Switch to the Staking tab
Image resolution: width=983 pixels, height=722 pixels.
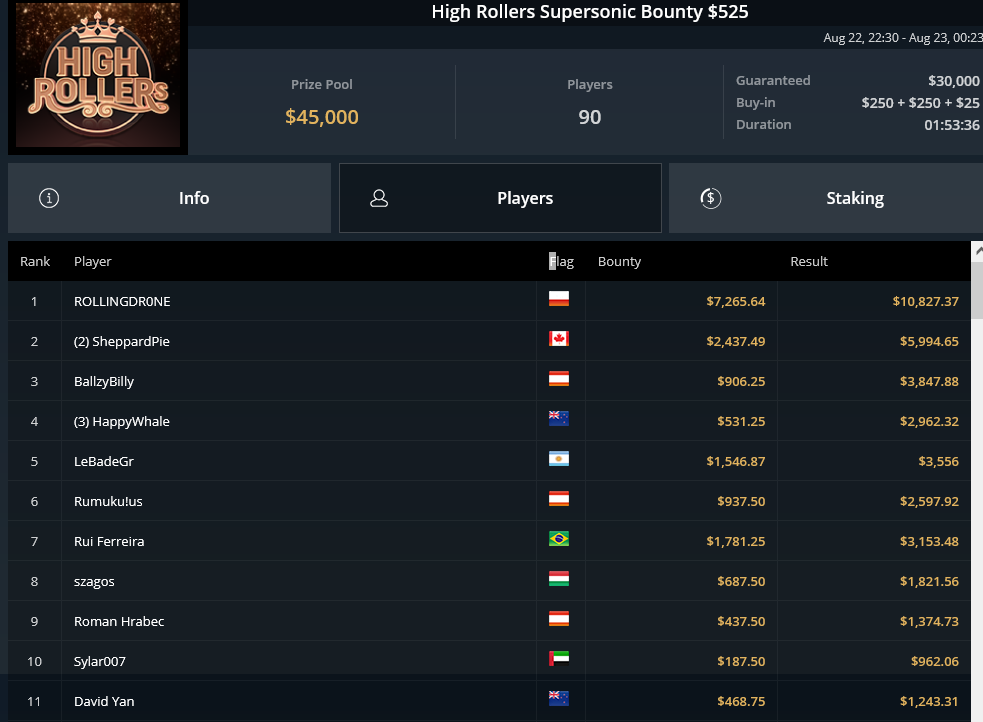826,198
